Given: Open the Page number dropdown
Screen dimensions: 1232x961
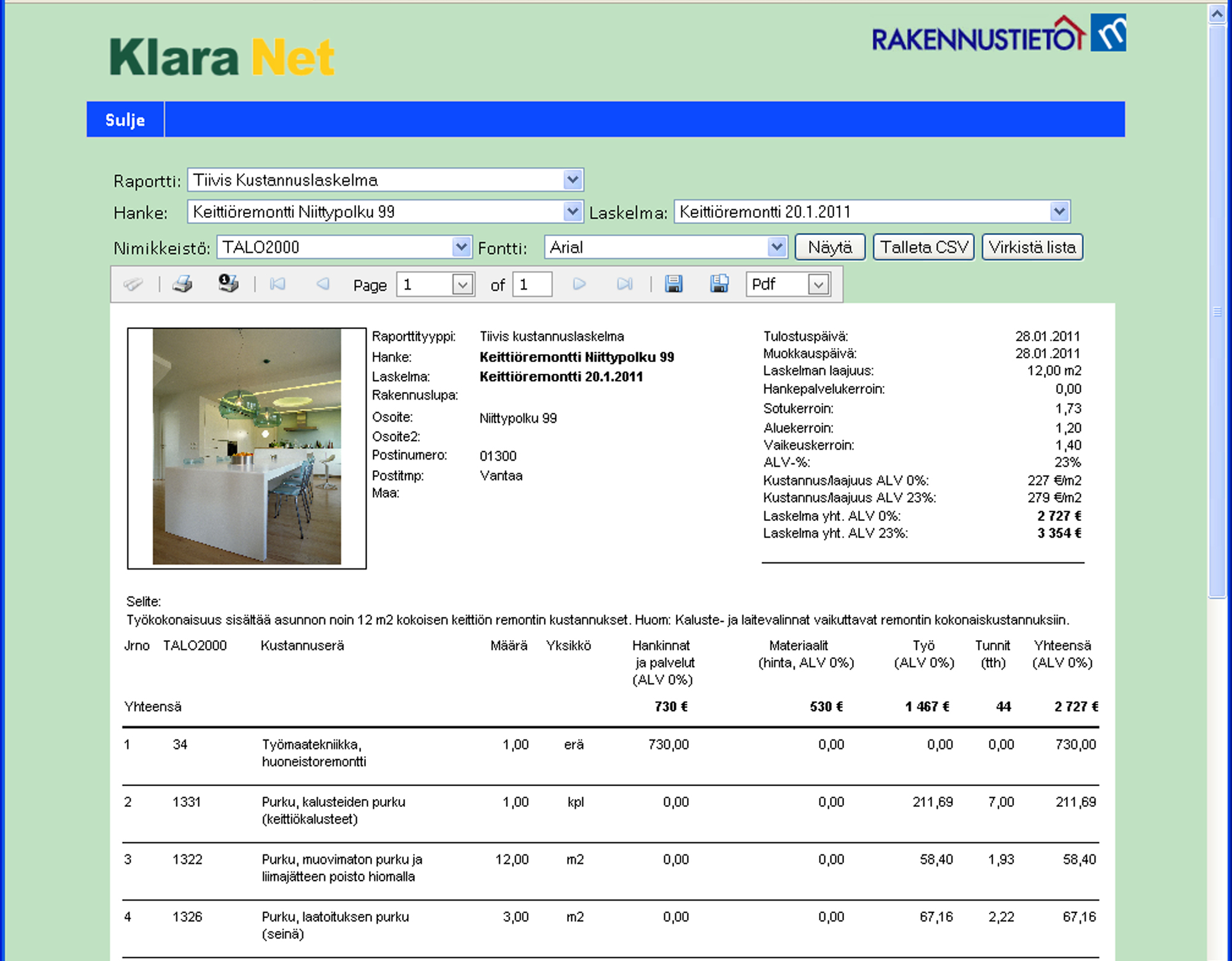Looking at the screenshot, I should pos(435,285).
